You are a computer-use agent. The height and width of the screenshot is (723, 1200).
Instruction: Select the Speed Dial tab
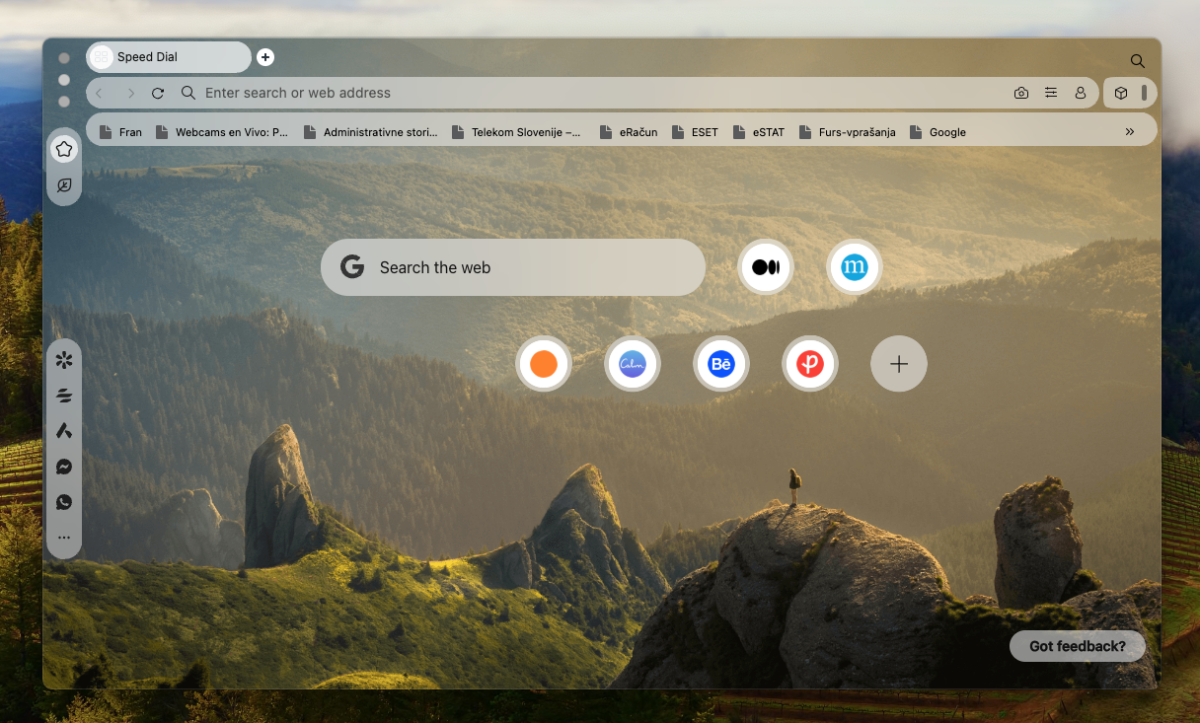pos(169,57)
